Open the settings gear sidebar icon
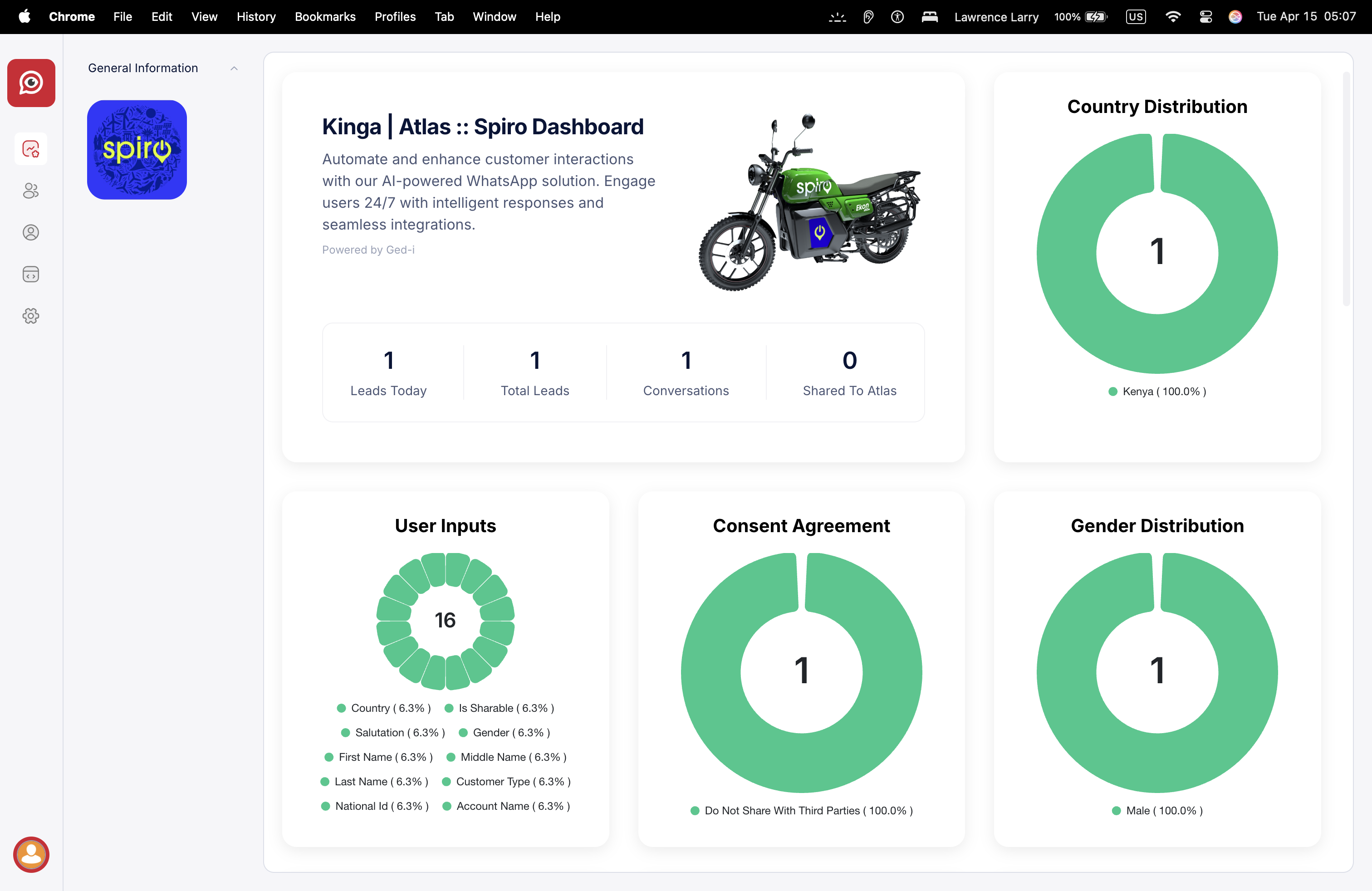Screen dimensions: 1372x891 pos(31,316)
